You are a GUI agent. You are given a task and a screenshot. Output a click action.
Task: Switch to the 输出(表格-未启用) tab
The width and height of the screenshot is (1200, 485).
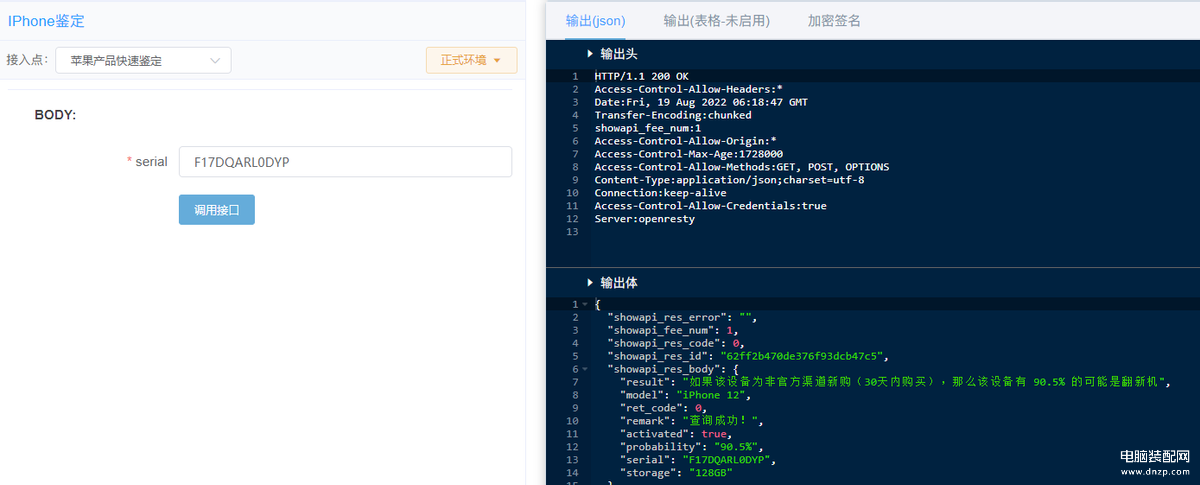[x=715, y=20]
